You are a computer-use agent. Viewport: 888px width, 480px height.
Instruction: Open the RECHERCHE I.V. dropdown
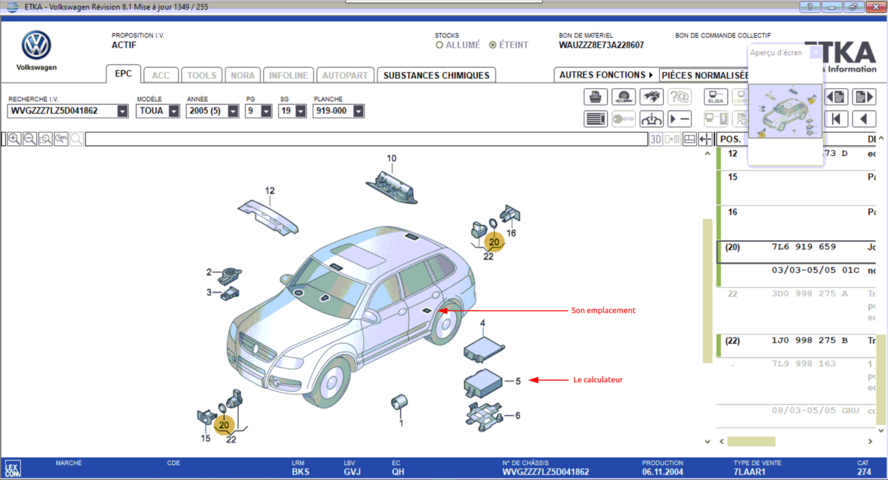tap(122, 111)
